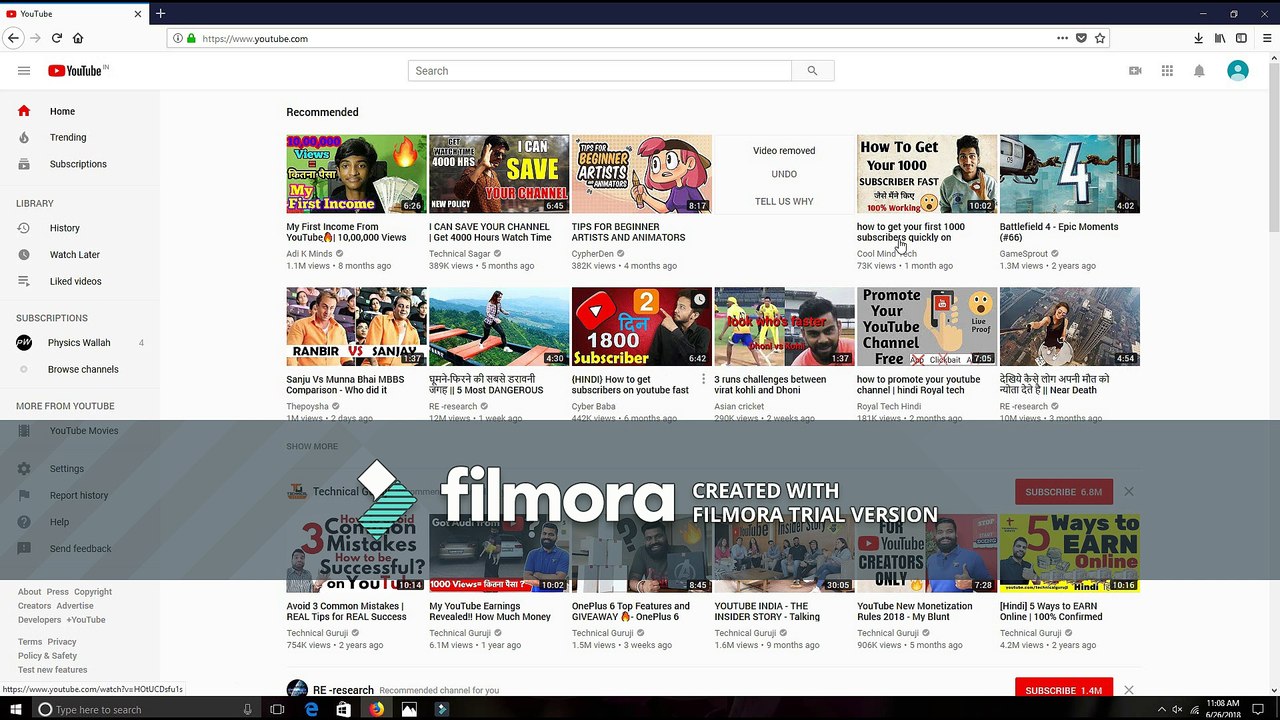This screenshot has width=1280, height=720.
Task: Go back with the browser back arrow
Action: click(13, 38)
